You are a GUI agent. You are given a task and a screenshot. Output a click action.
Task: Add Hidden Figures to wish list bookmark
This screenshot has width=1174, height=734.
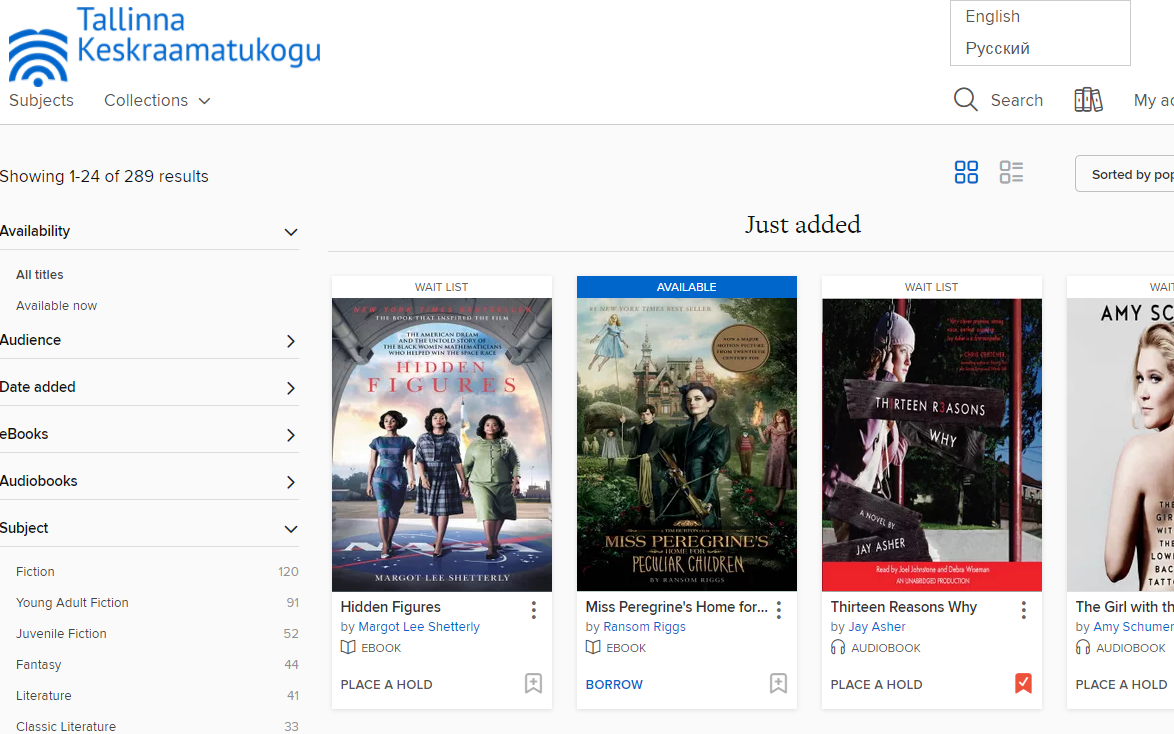533,683
